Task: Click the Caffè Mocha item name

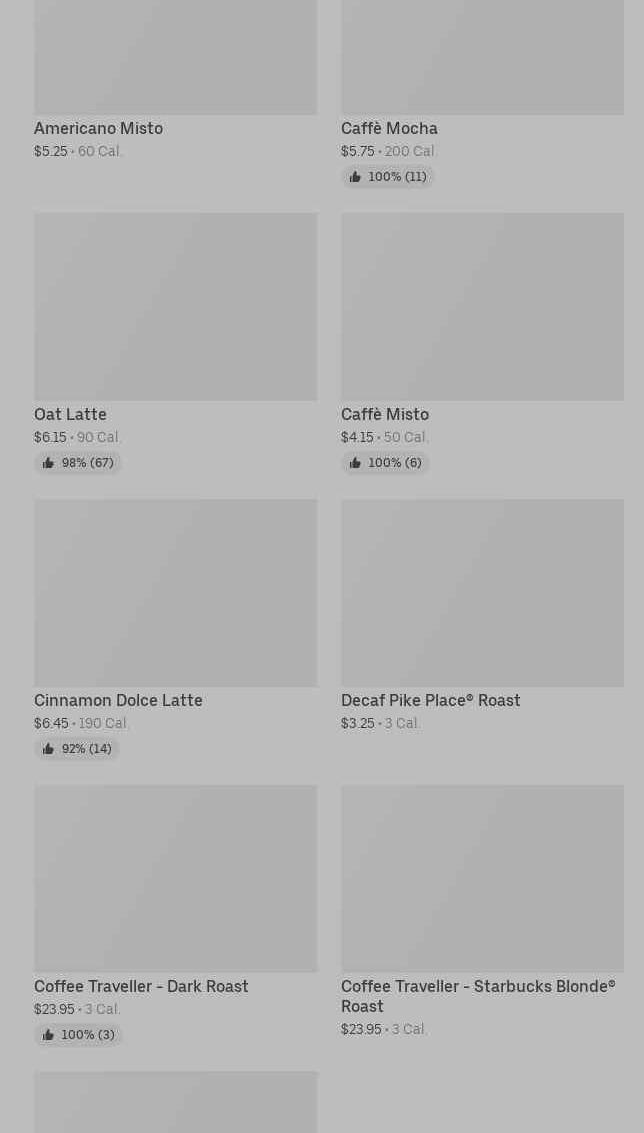Action: [x=389, y=128]
